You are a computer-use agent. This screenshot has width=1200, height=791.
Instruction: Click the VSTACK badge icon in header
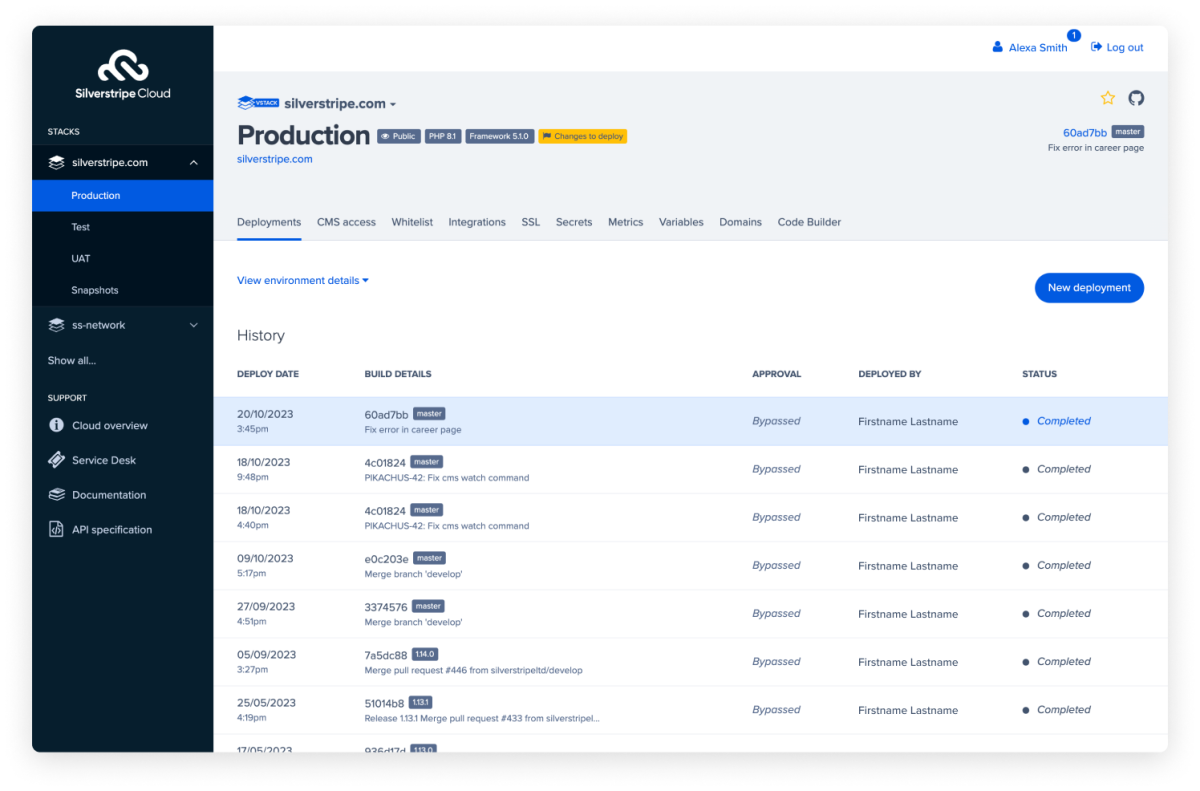(x=258, y=103)
